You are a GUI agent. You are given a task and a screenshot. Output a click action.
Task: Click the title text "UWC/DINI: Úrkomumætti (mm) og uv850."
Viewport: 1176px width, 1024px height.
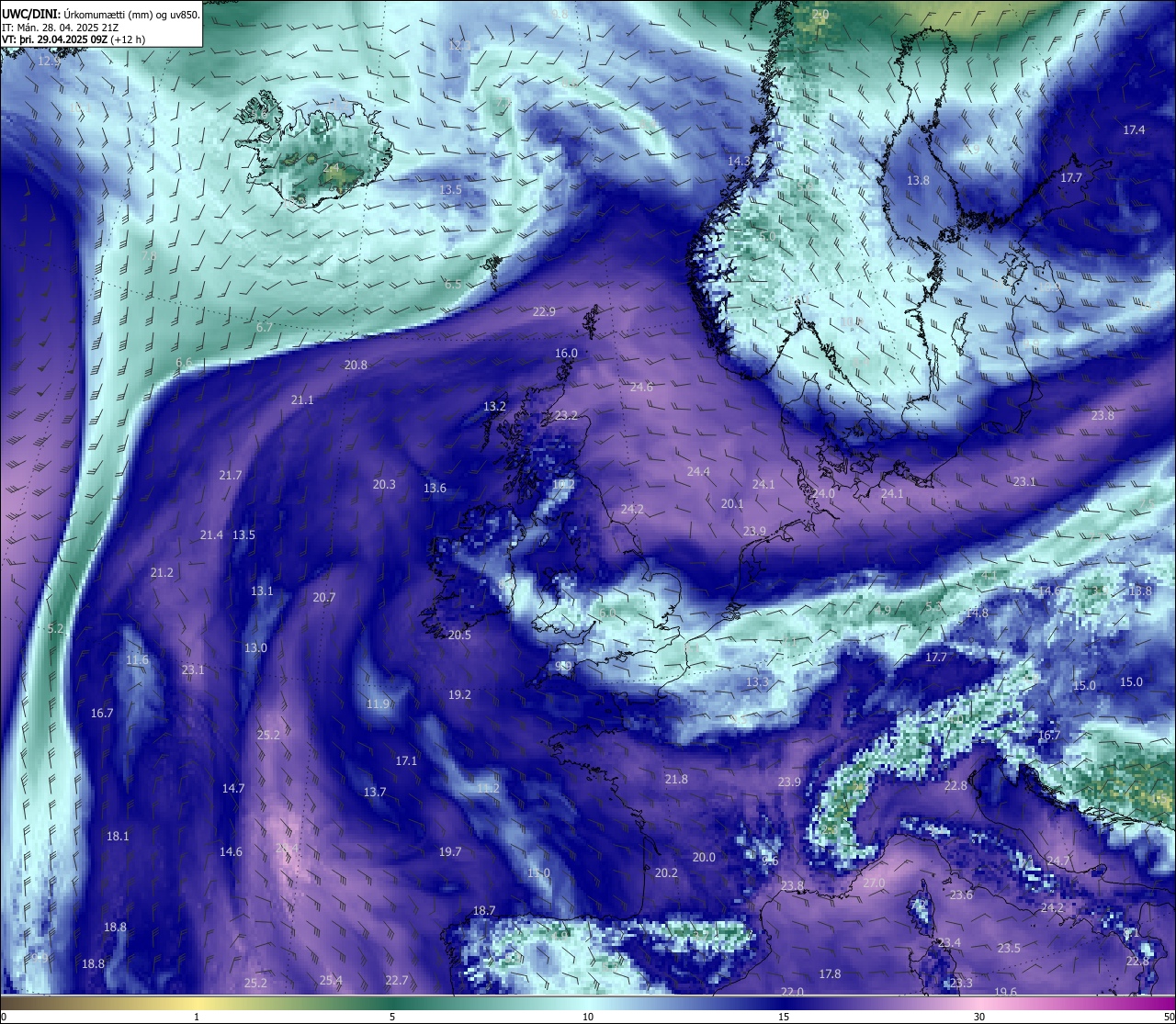(100, 14)
